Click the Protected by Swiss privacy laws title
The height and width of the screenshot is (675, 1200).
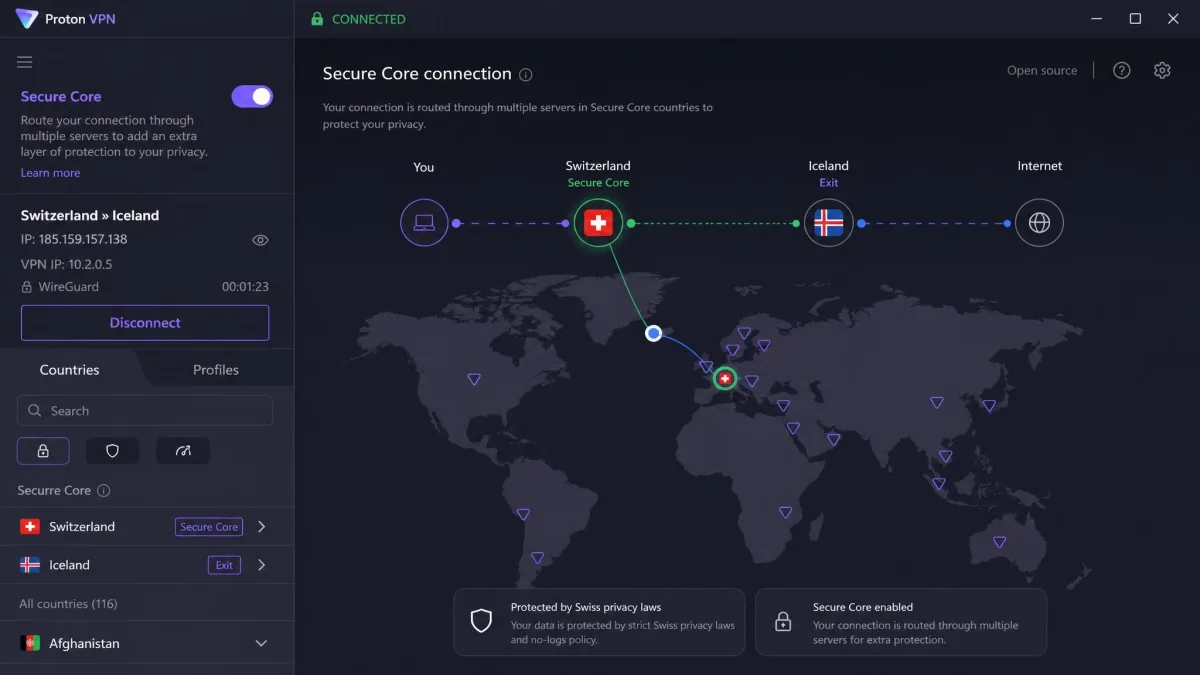(x=586, y=607)
